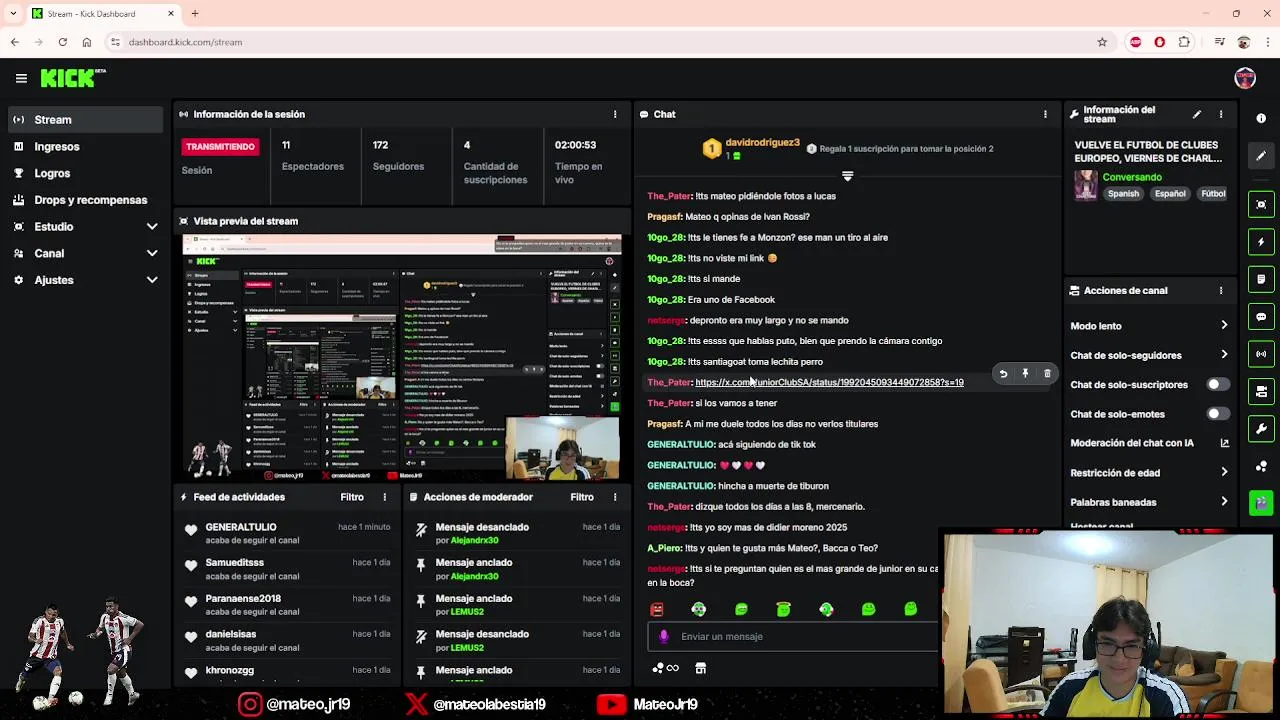Click the Vista previa del stream thumbnail
The image size is (1280, 720).
tap(402, 358)
